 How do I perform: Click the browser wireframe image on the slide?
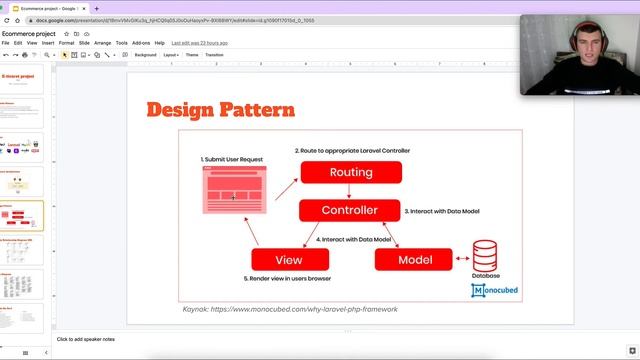(x=234, y=189)
